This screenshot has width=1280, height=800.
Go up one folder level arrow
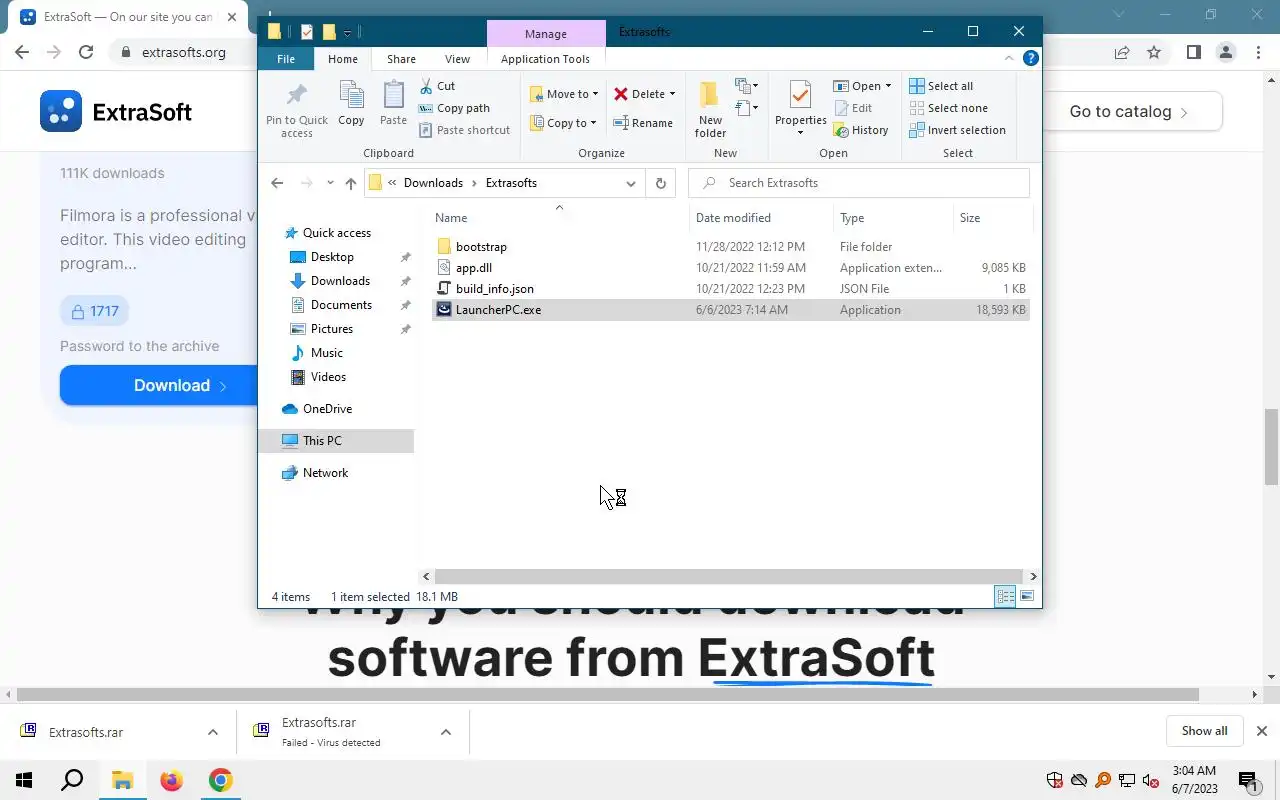point(350,183)
